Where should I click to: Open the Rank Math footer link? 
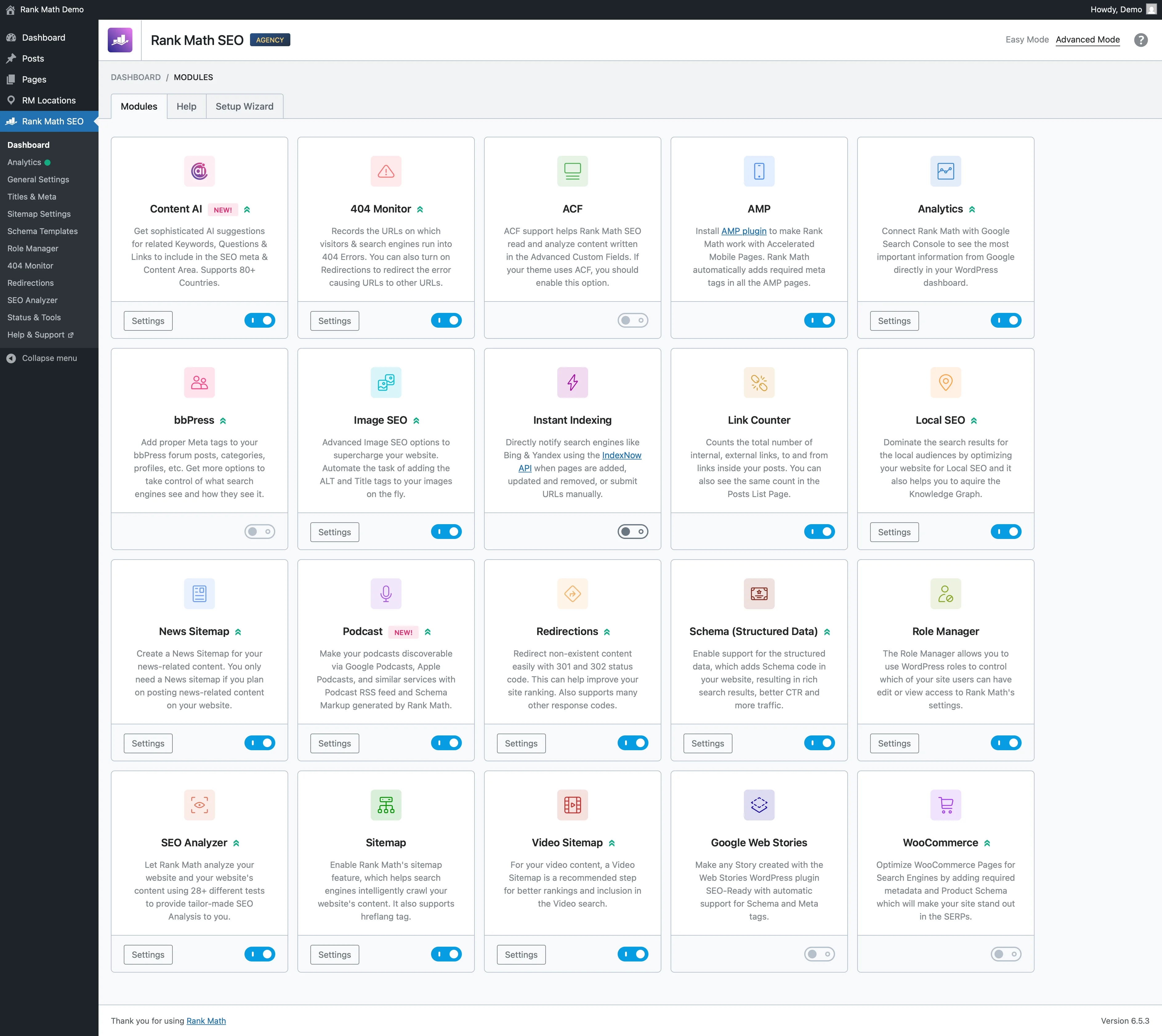click(206, 1021)
